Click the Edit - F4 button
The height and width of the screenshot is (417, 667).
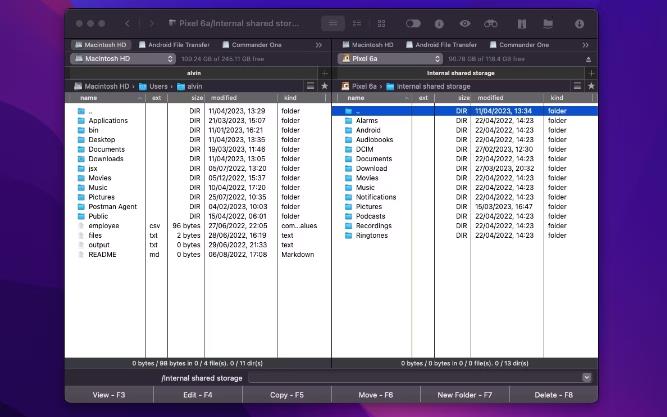click(198, 395)
